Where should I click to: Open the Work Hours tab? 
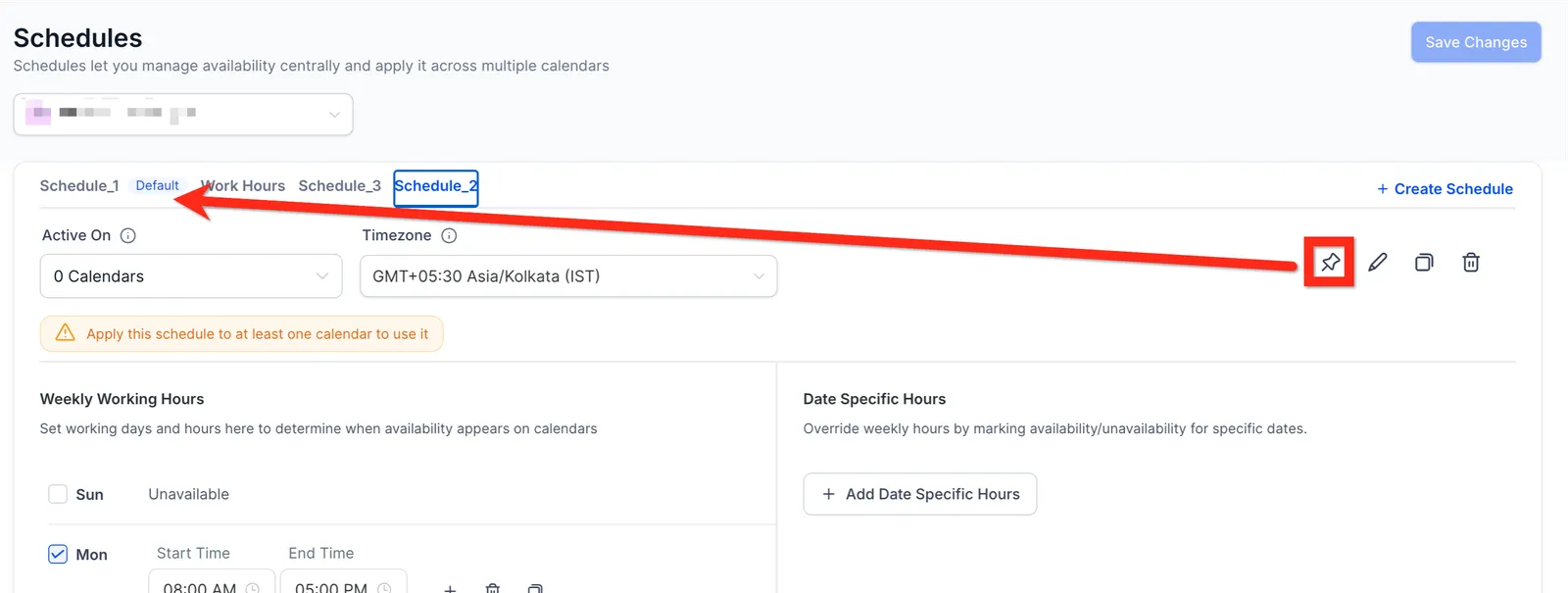point(243,185)
